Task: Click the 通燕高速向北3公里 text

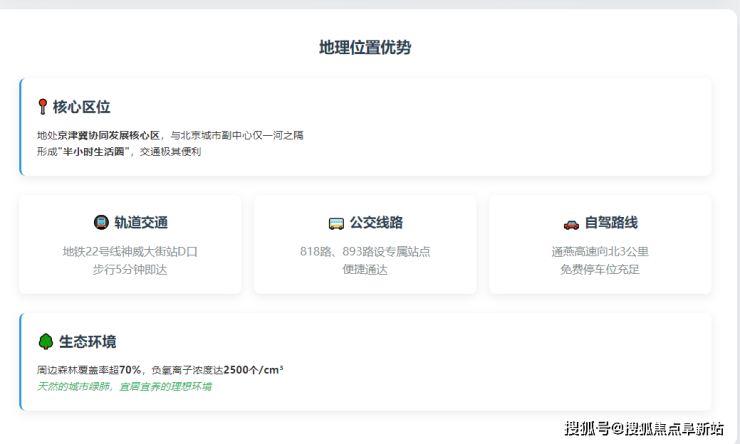Action: point(600,251)
